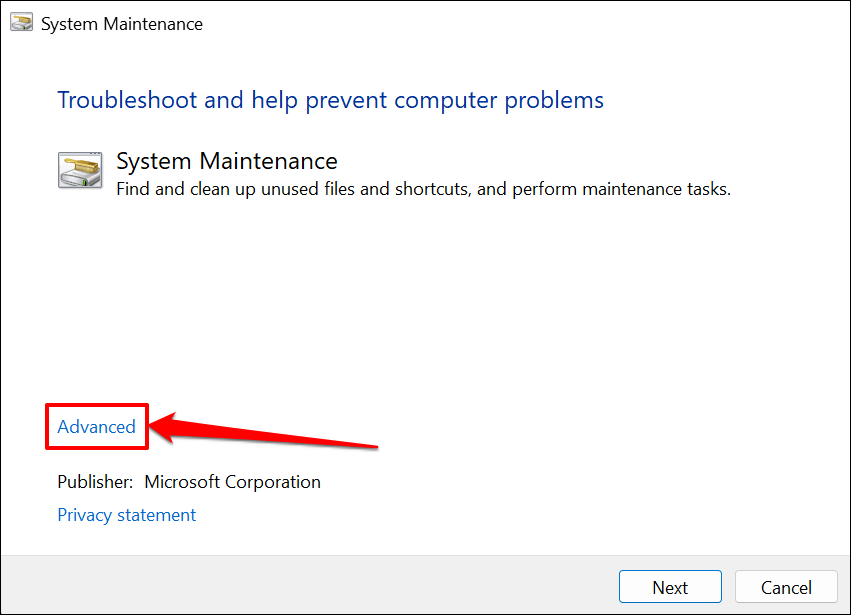Click the "System Maintenance" window title text

(122, 24)
